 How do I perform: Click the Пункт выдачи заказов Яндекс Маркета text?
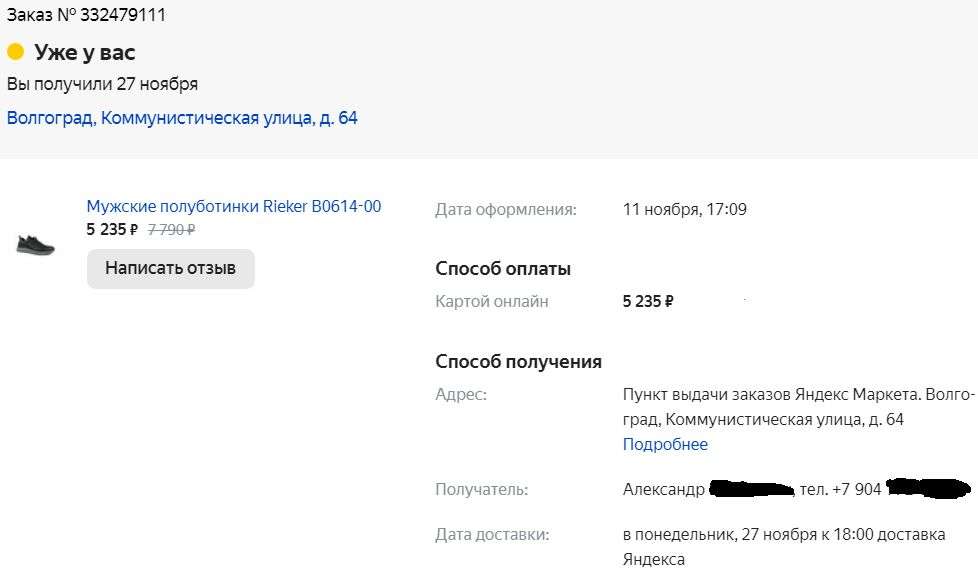(770, 395)
